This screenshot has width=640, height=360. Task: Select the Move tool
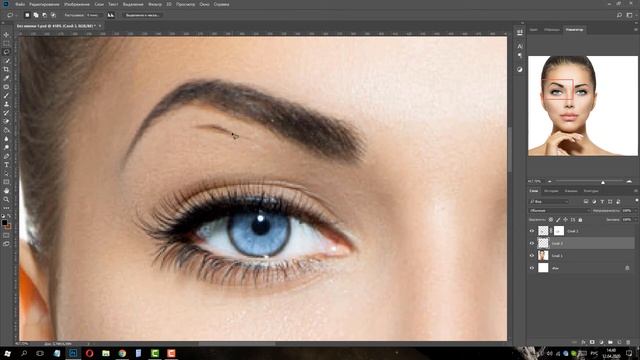6,35
